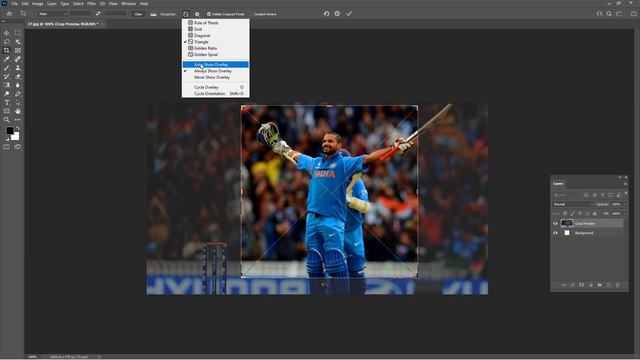Select the Rectangle shape tool

[7, 111]
